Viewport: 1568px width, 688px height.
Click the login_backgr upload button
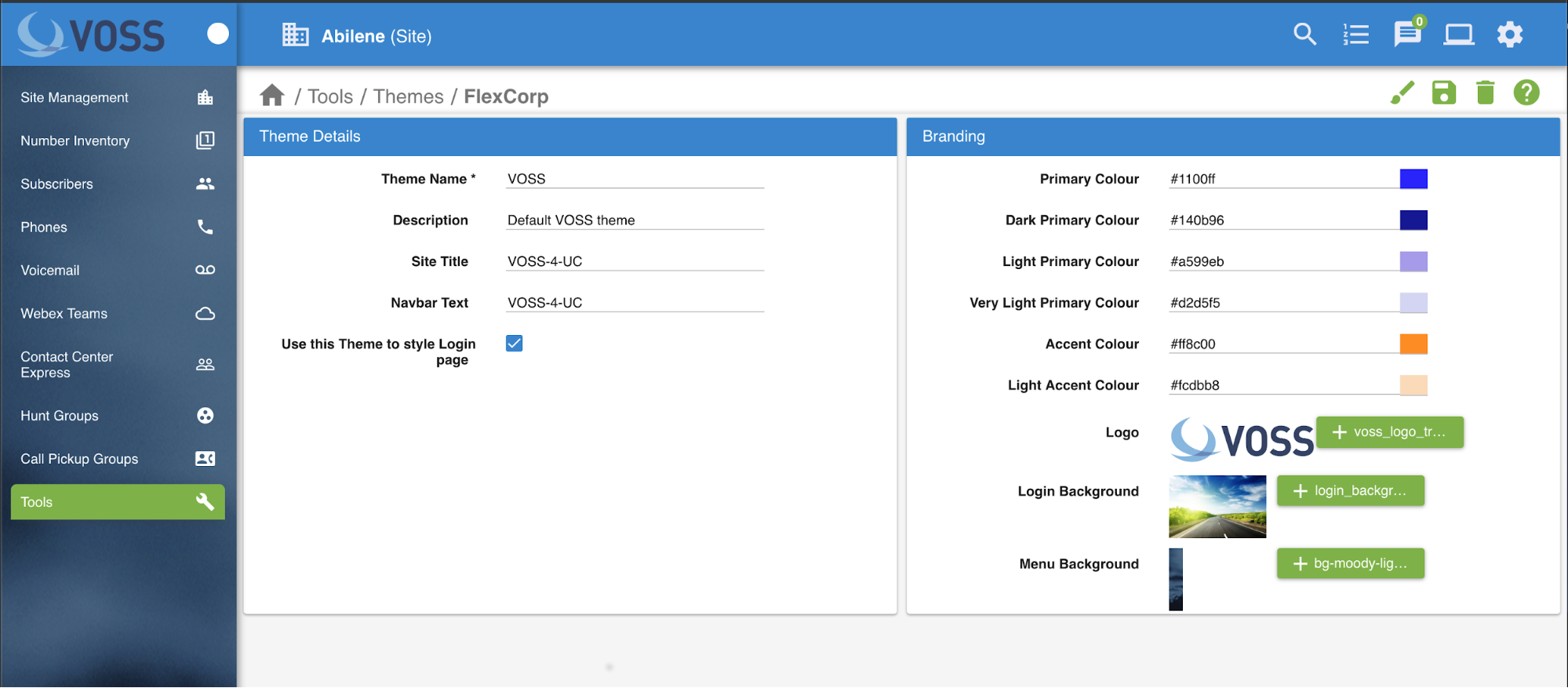[x=1351, y=490]
